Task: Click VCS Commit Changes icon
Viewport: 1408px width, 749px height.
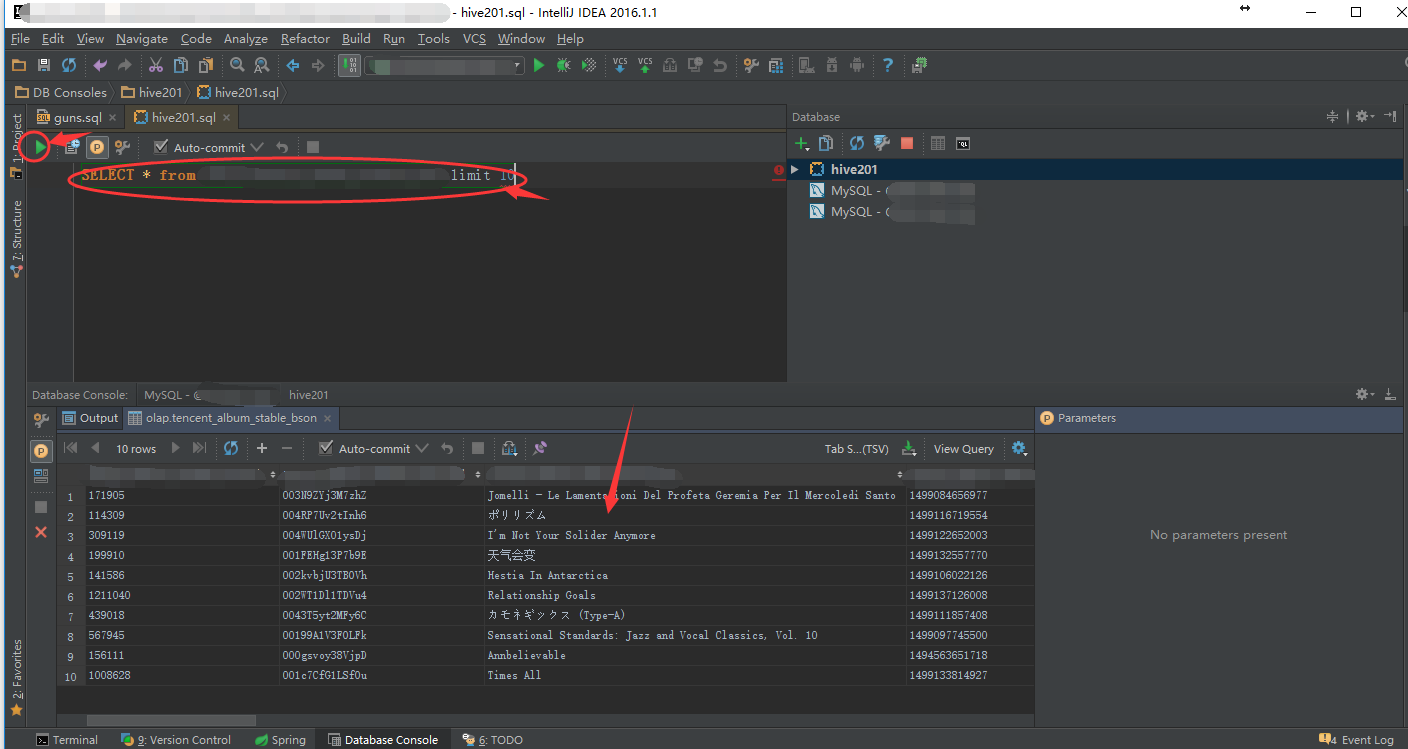Action: [x=645, y=65]
